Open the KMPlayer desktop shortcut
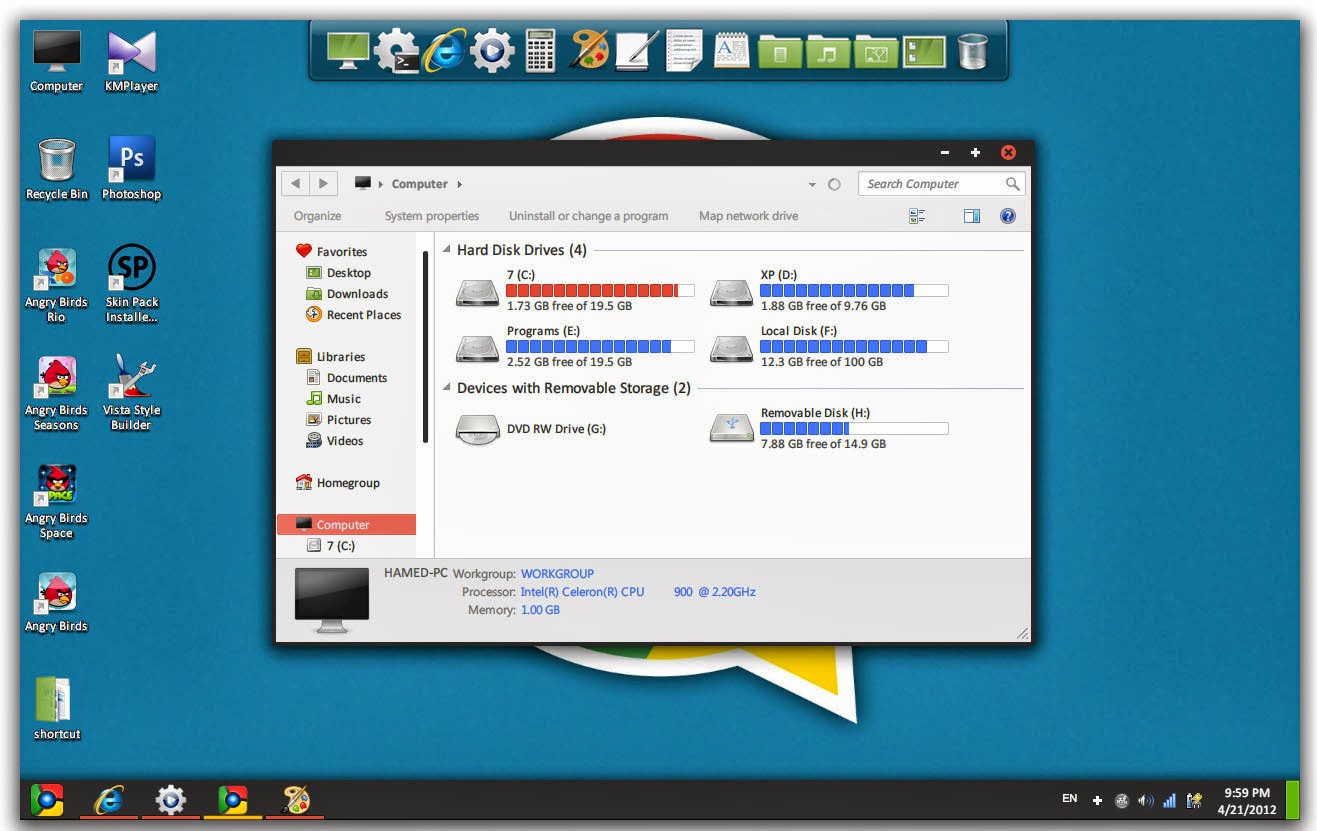Viewport: 1317px width, 831px height. pos(131,61)
